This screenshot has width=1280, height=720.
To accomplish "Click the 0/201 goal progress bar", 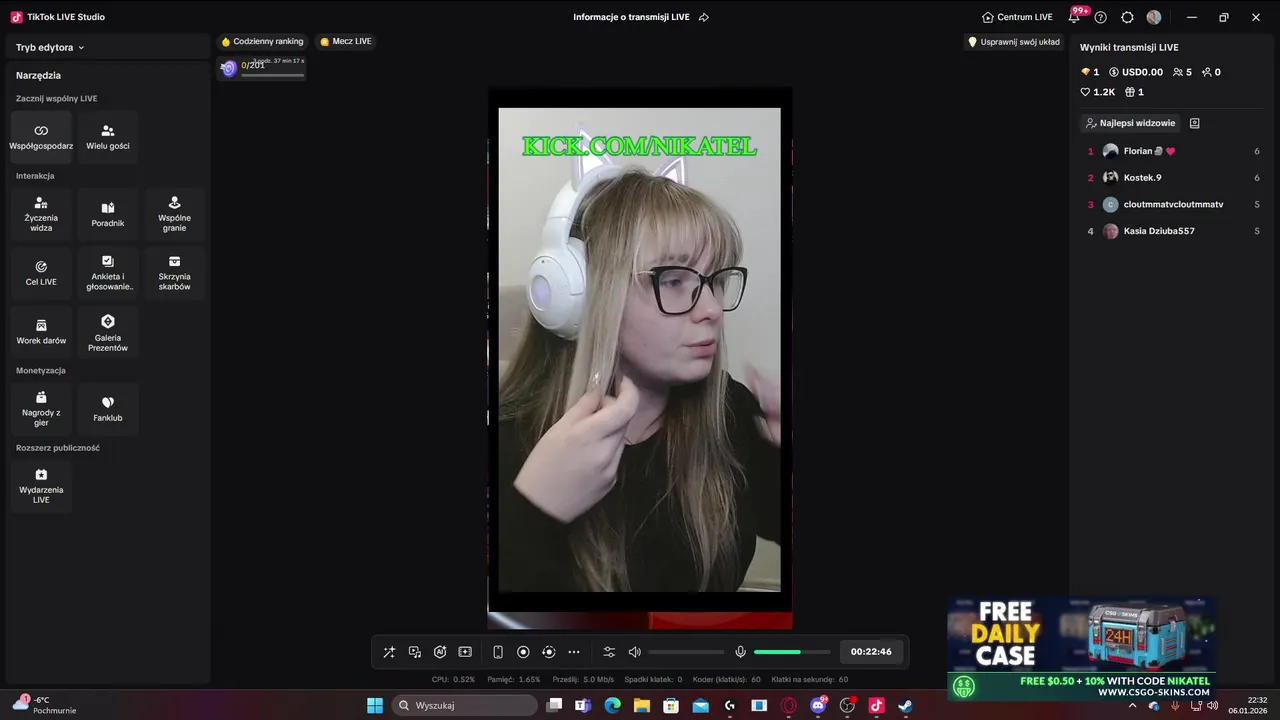I will [262, 69].
